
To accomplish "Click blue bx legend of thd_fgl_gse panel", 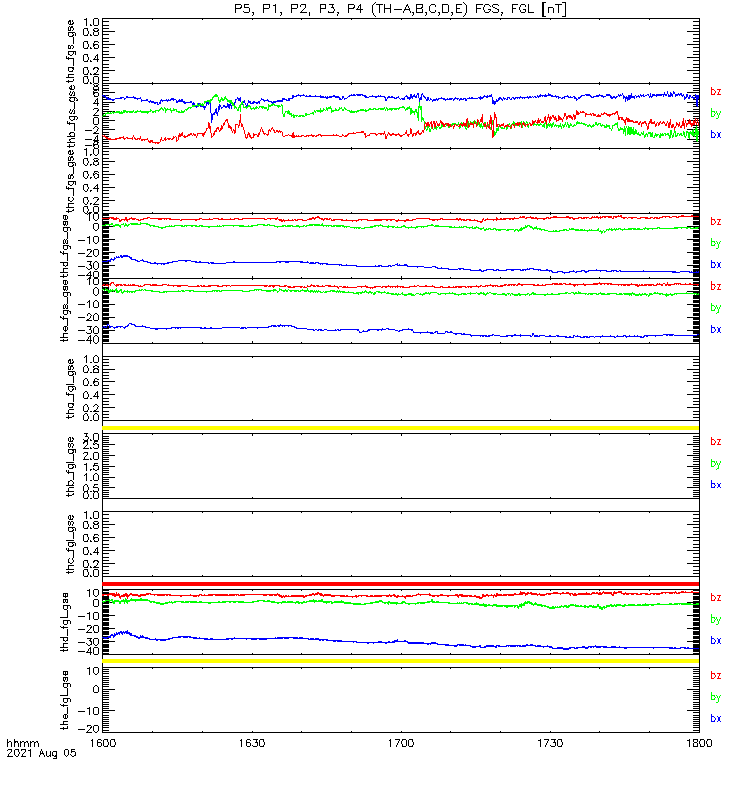I will click(716, 640).
